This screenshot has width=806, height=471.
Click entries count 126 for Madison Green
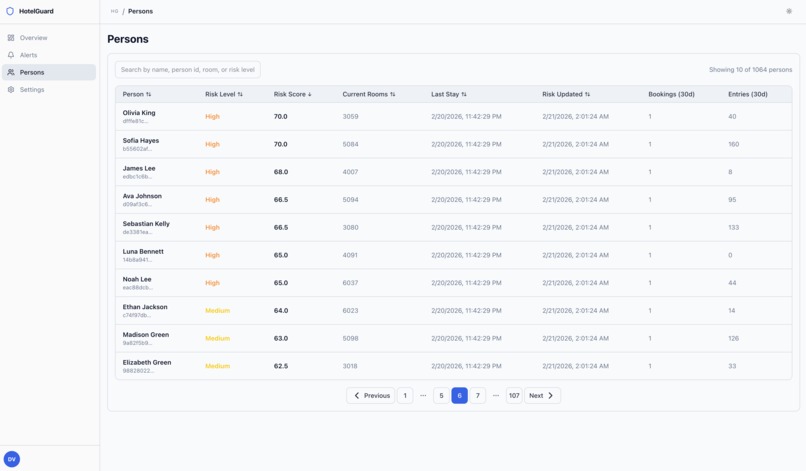(x=734, y=338)
